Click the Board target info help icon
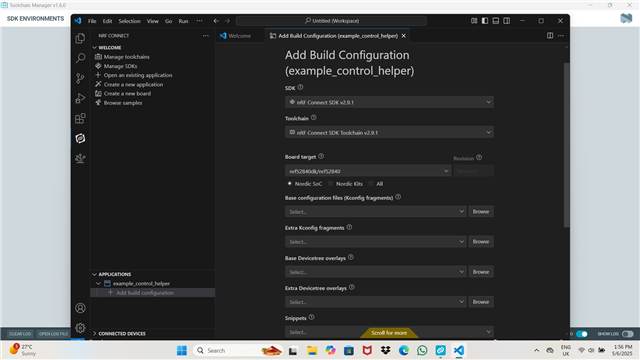640x360 pixels. tap(321, 156)
